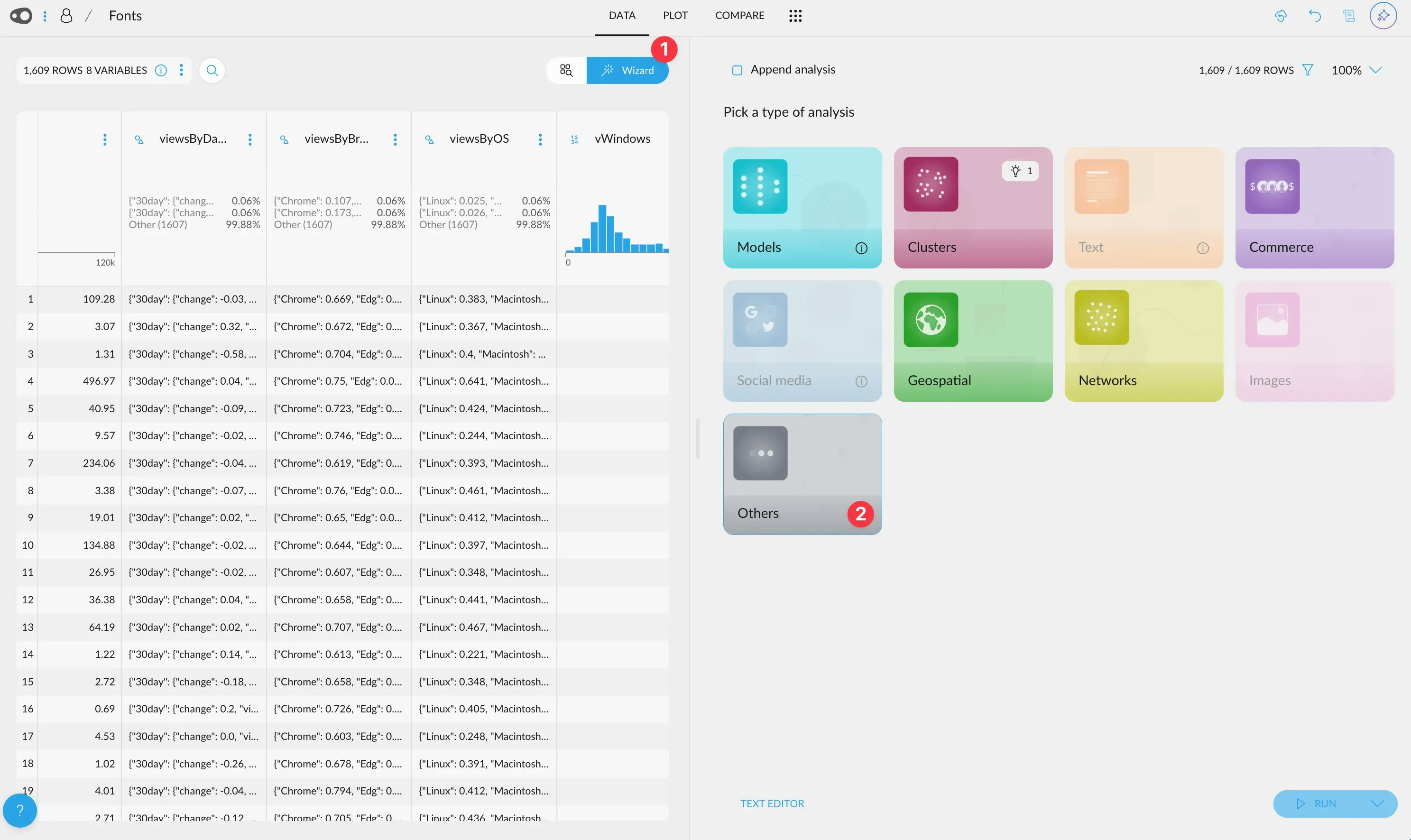Expand the 100% sample dropdown
Screen dimensions: 1411x840
point(1375,70)
